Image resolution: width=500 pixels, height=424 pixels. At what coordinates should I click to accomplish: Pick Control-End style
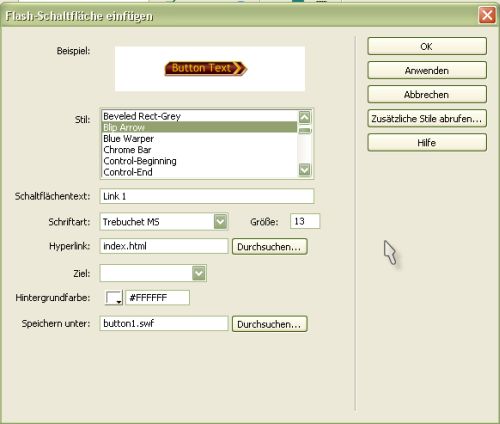pyautogui.click(x=199, y=172)
